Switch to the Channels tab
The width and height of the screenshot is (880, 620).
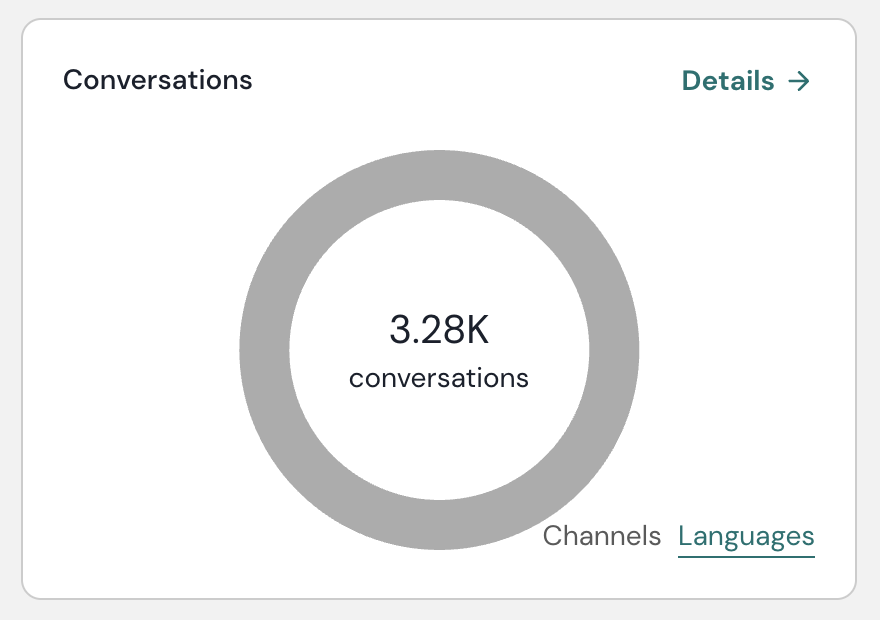(x=601, y=536)
